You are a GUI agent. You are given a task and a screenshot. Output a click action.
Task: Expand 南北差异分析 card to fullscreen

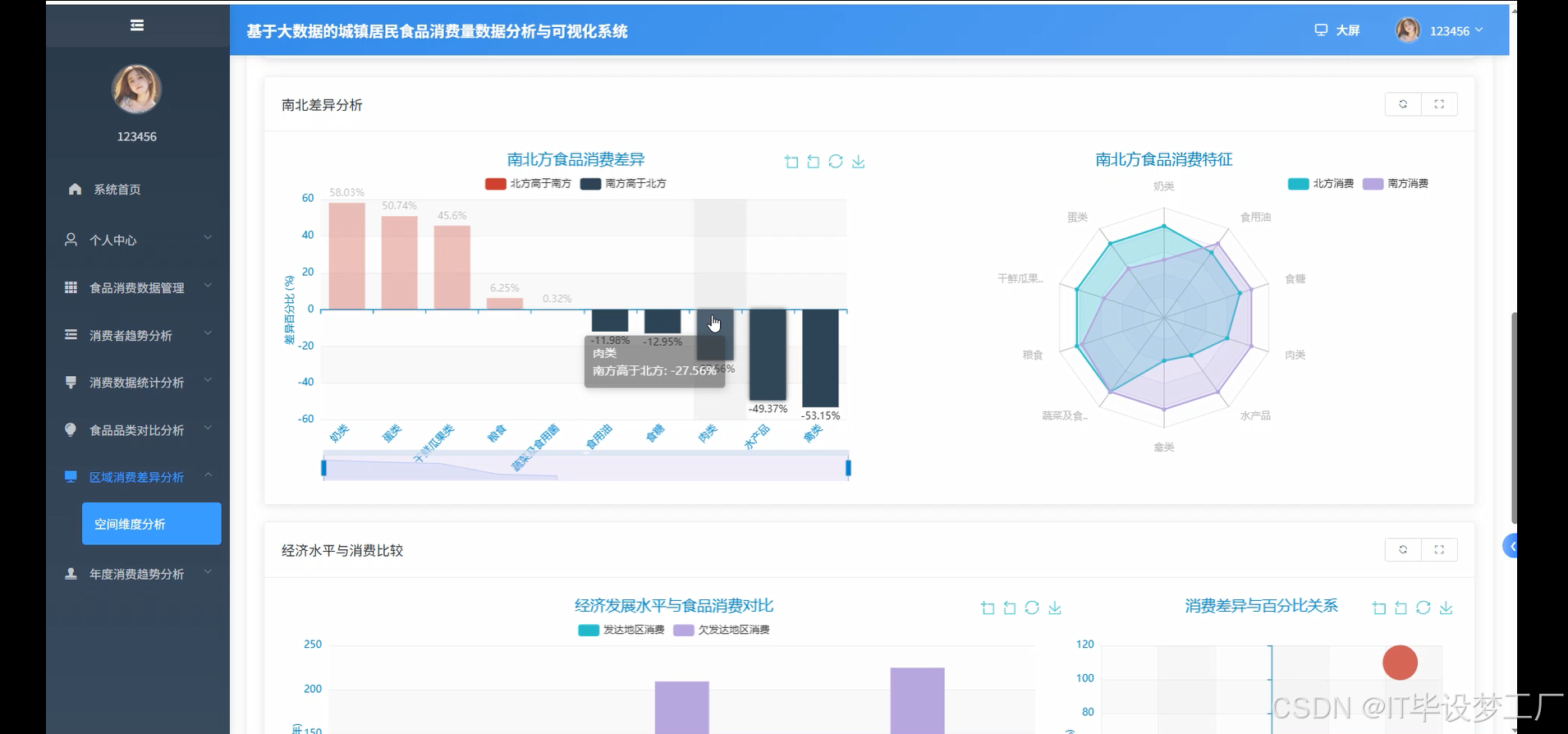1439,104
